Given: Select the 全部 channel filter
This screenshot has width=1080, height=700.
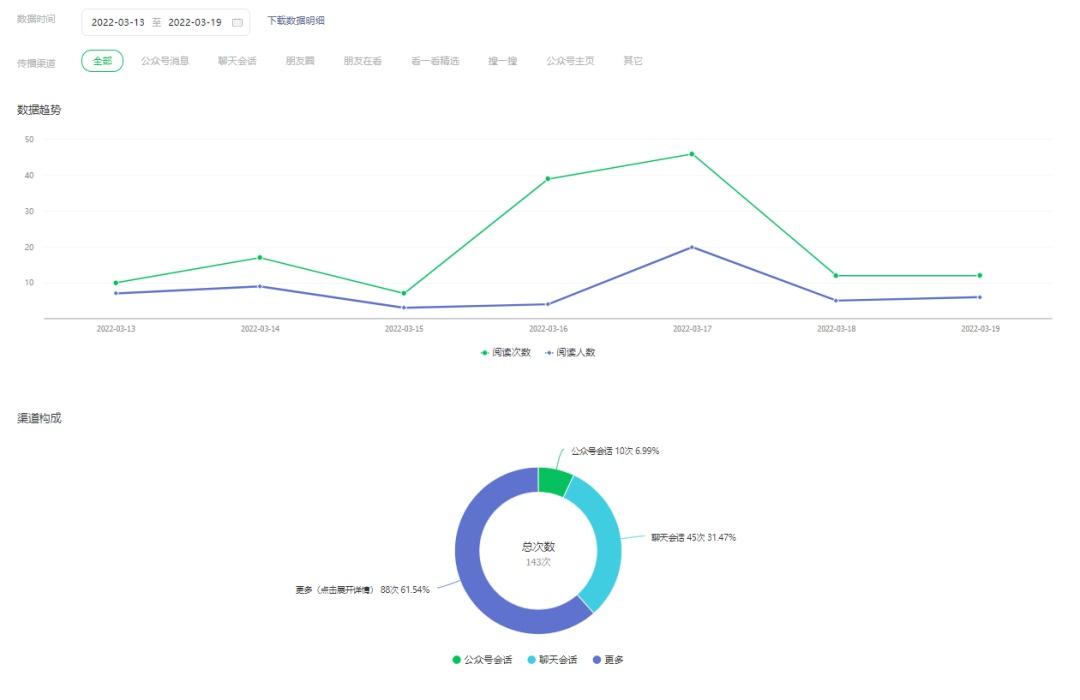Looking at the screenshot, I should tap(102, 61).
